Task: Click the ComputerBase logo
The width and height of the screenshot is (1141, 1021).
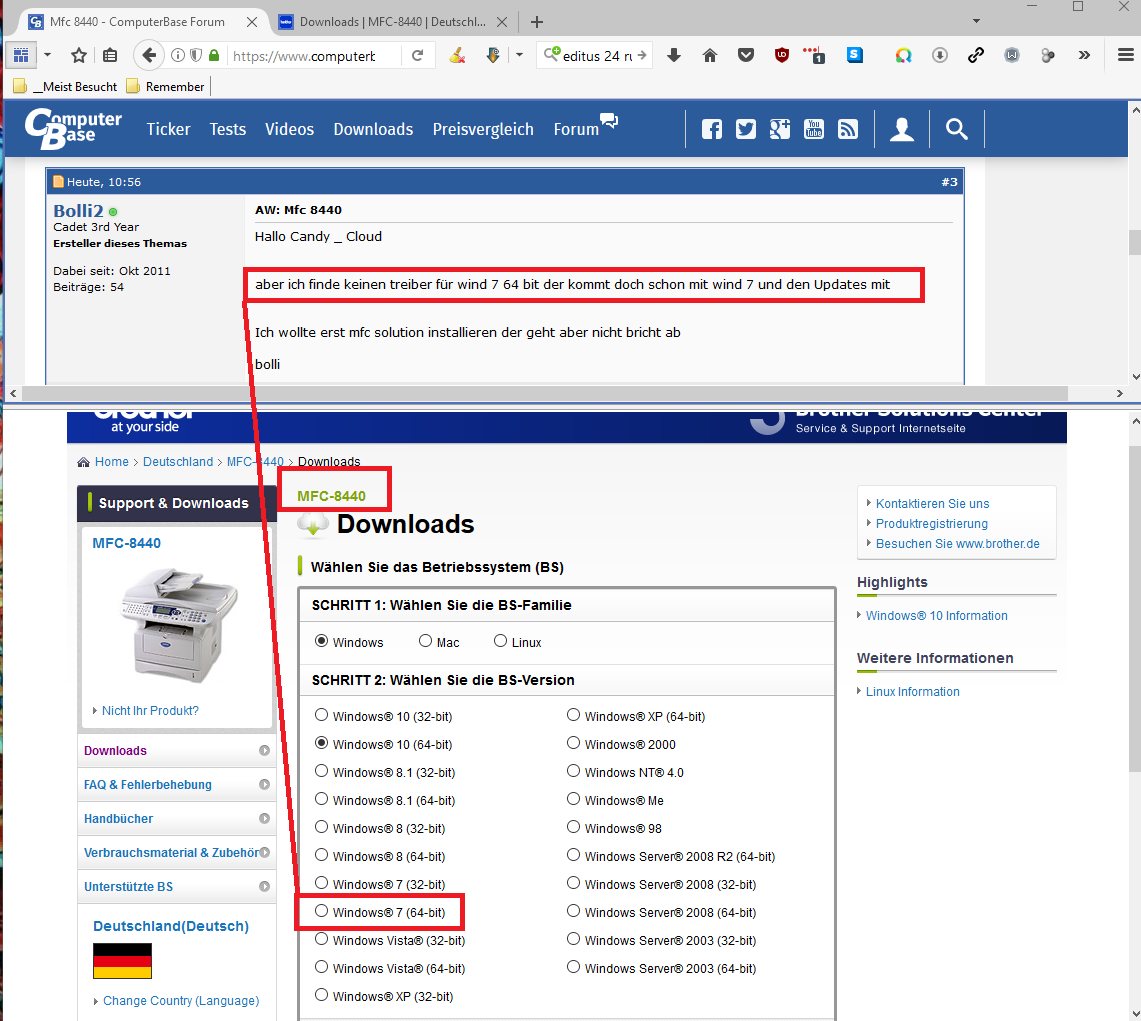Action: (73, 129)
